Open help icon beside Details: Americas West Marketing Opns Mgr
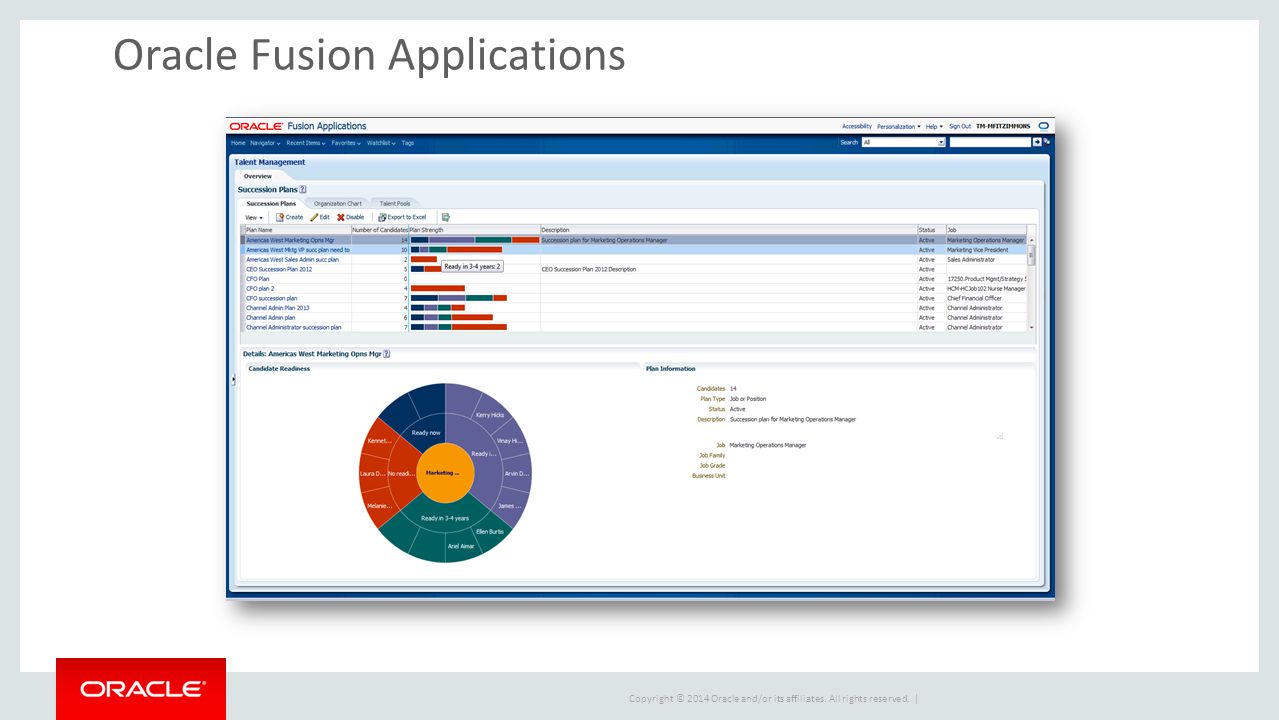This screenshot has height=720, width=1279. [x=387, y=353]
